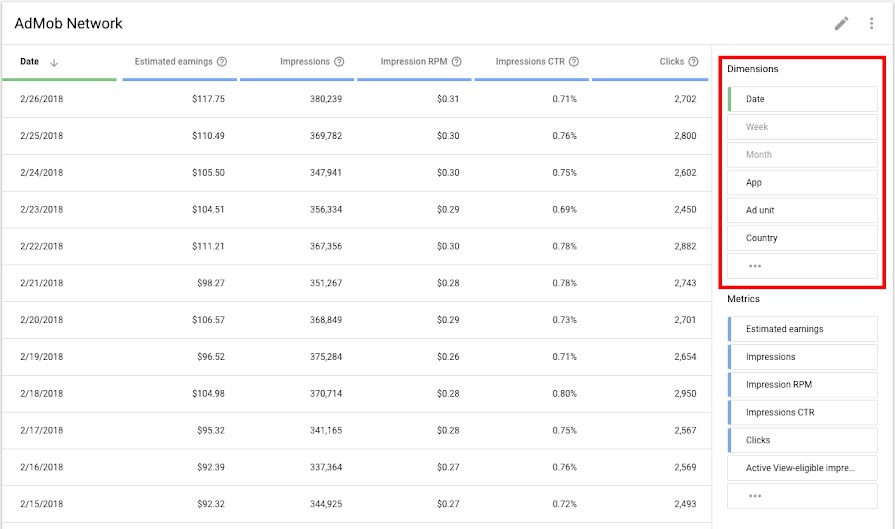Click the Metrics section heading
Viewport: 895px width, 529px height.
point(743,298)
